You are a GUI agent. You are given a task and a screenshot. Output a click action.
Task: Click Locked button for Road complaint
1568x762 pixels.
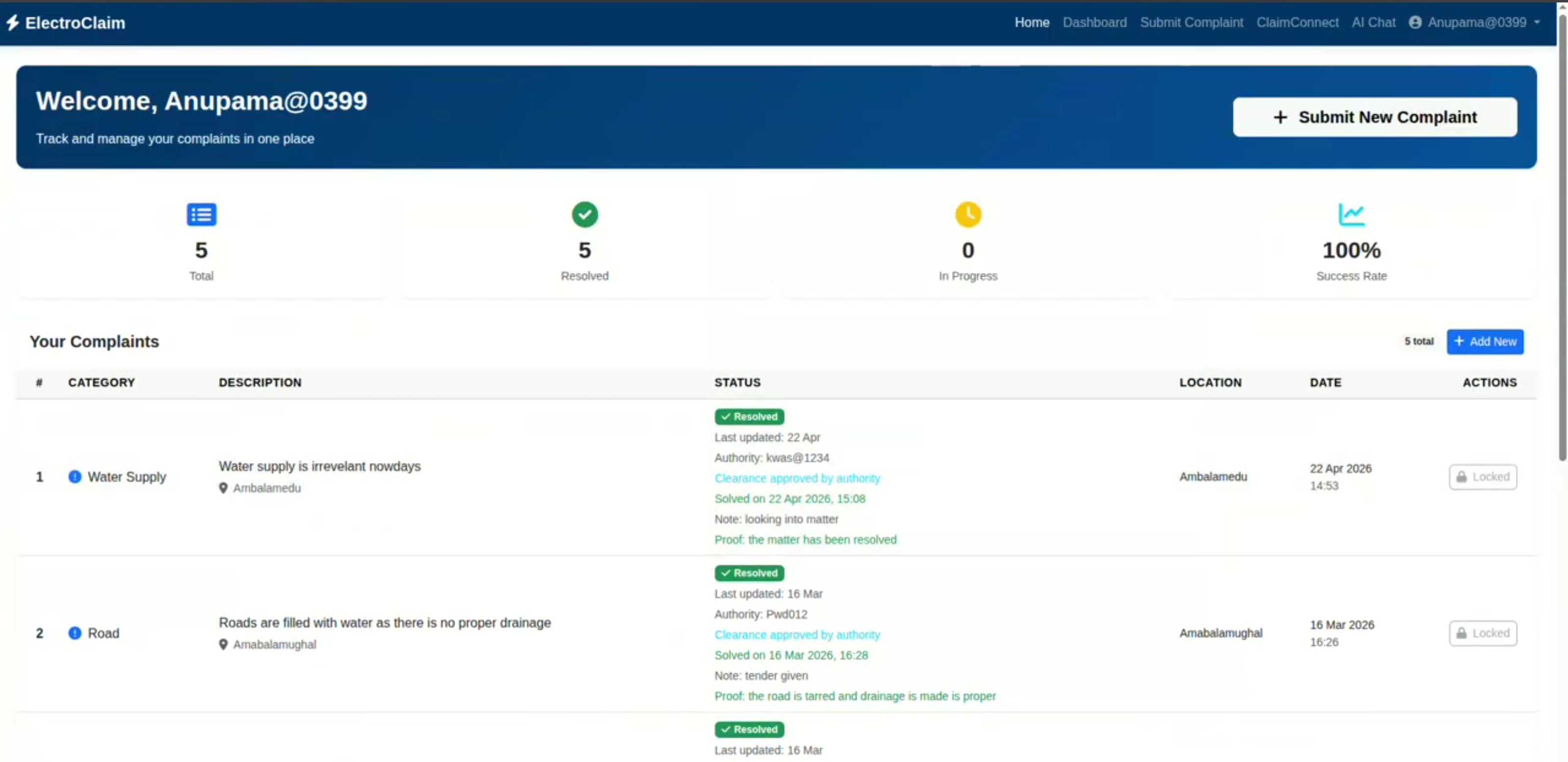(x=1482, y=633)
